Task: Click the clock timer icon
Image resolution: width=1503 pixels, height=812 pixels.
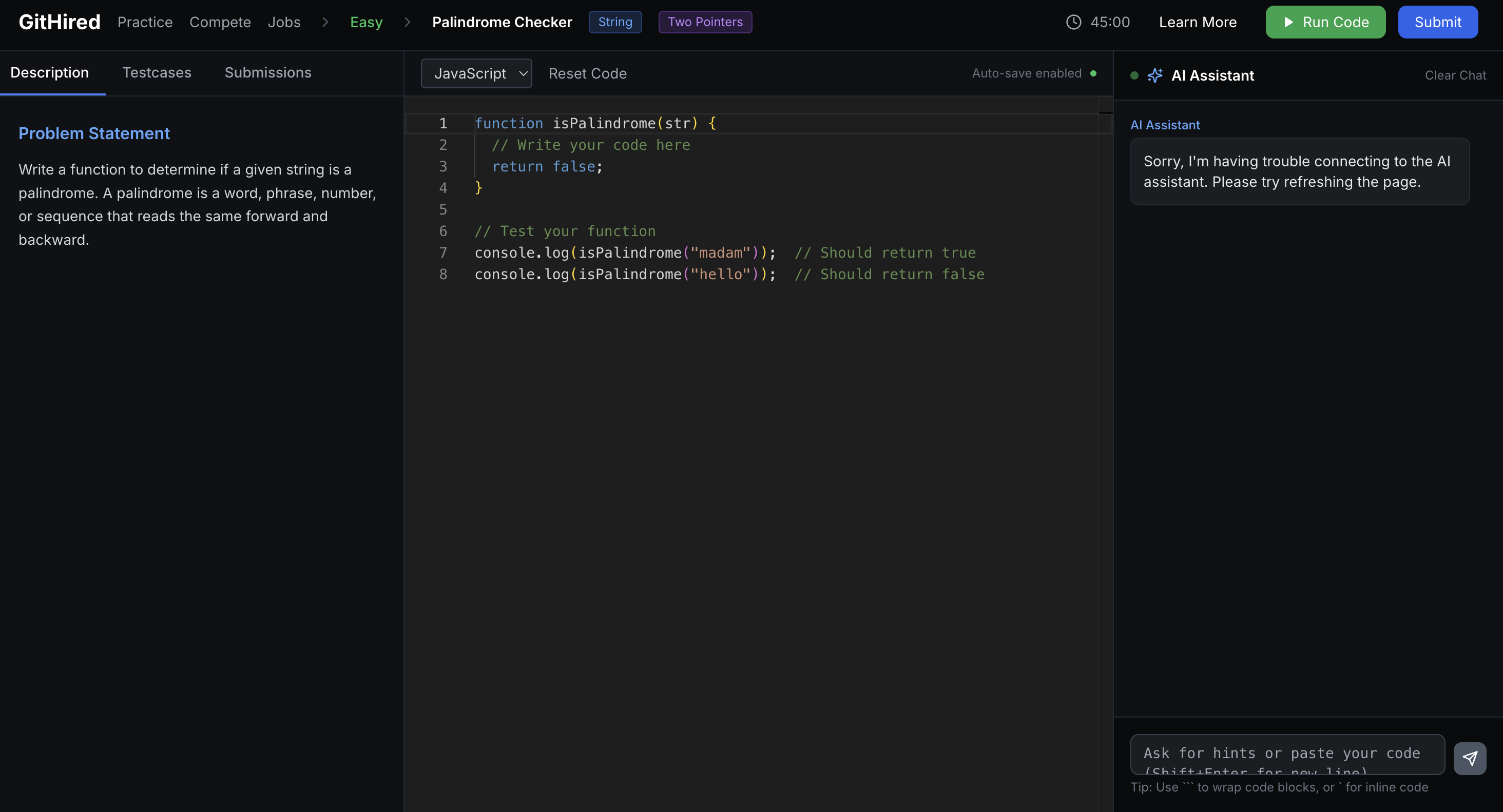Action: pyautogui.click(x=1073, y=22)
